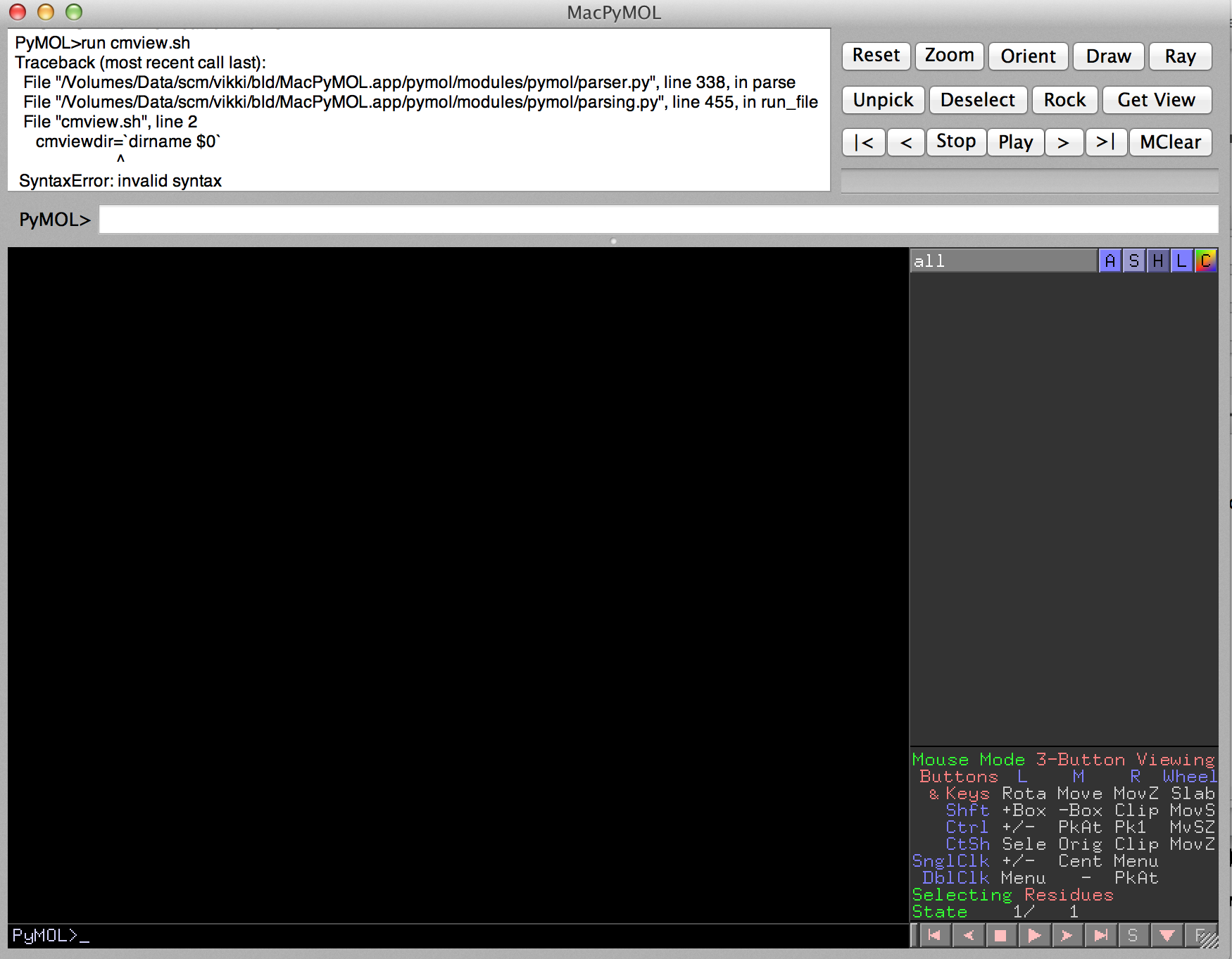Click '3-Button Viewing' mode text
The image size is (1232, 959).
click(x=1125, y=760)
